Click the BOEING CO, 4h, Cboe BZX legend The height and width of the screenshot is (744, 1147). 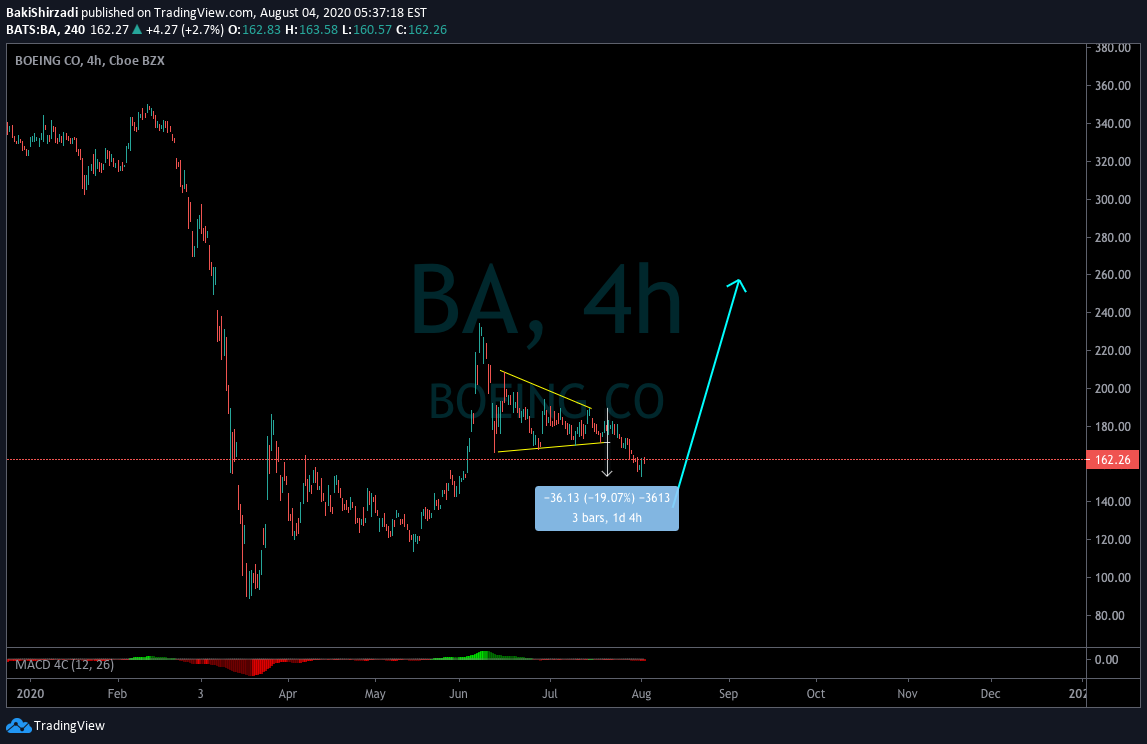[89, 61]
